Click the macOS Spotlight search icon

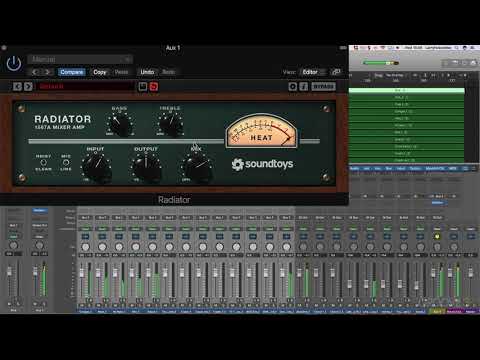pyautogui.click(x=458, y=48)
